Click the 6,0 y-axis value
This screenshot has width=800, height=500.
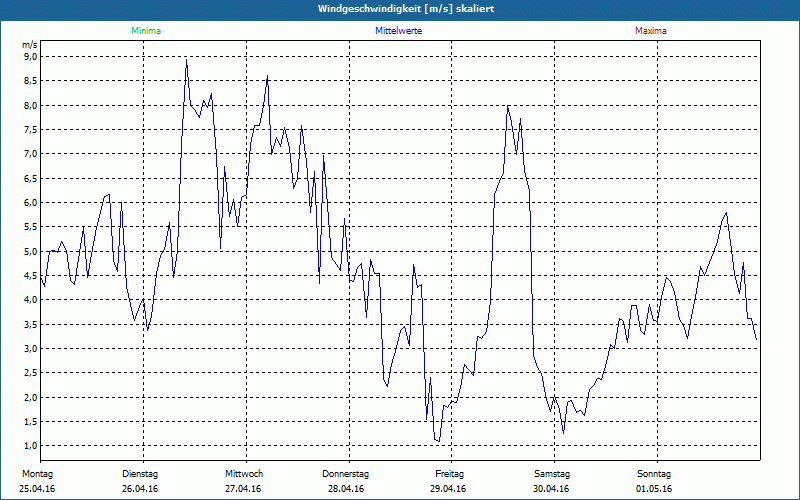click(x=31, y=203)
